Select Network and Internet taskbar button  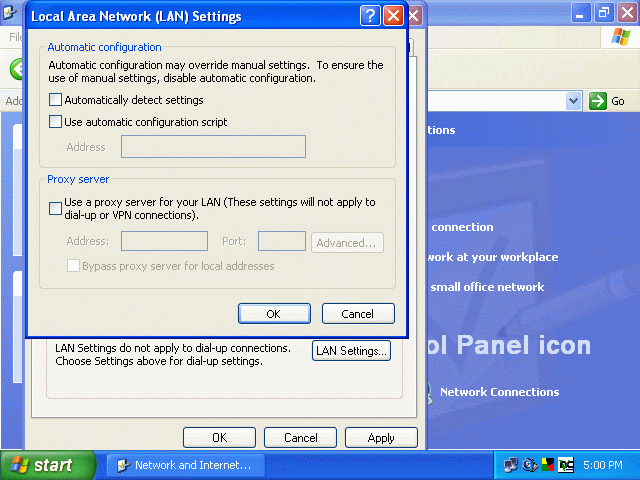(185, 465)
